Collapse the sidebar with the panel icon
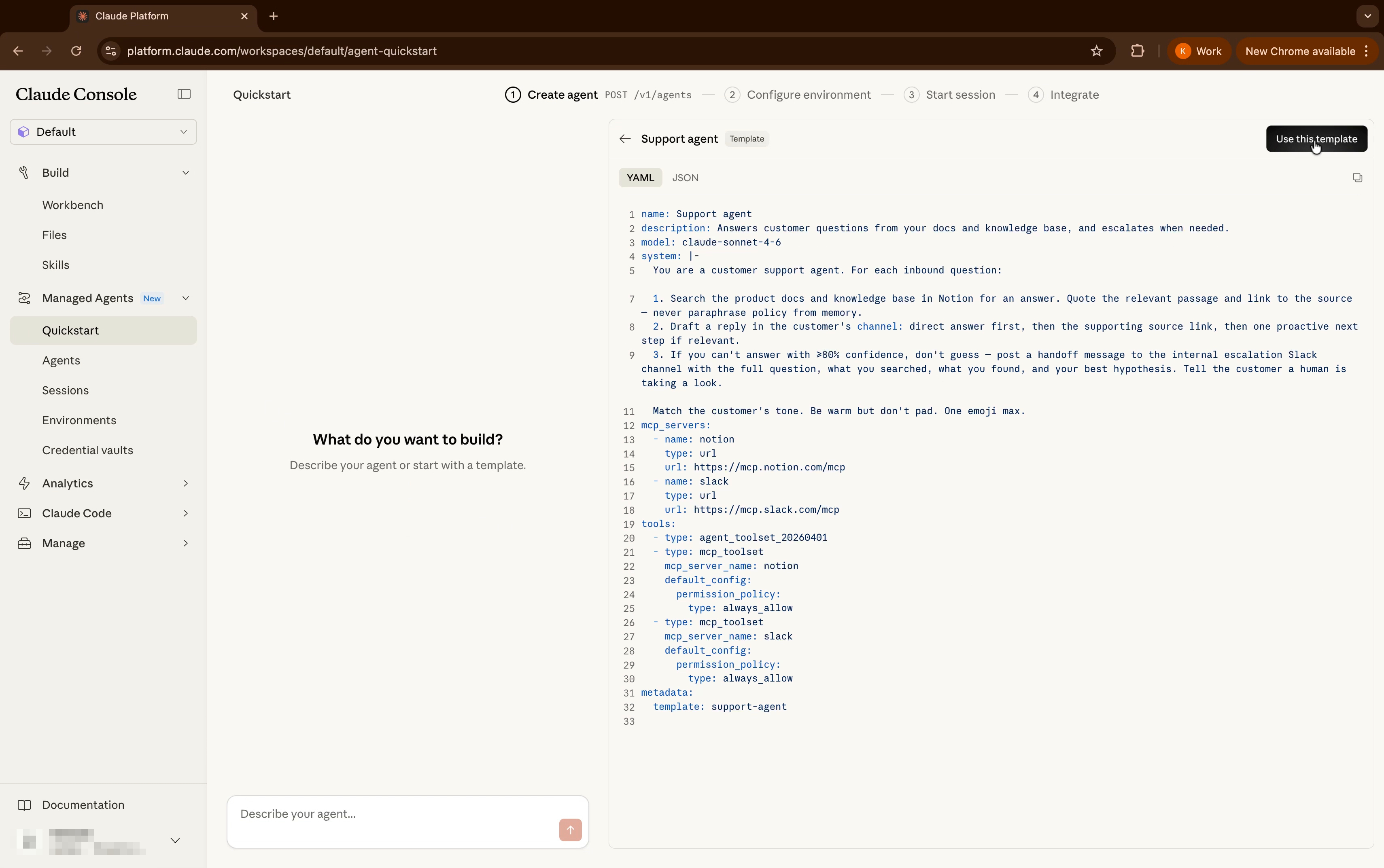Viewport: 1384px width, 868px height. (x=184, y=94)
